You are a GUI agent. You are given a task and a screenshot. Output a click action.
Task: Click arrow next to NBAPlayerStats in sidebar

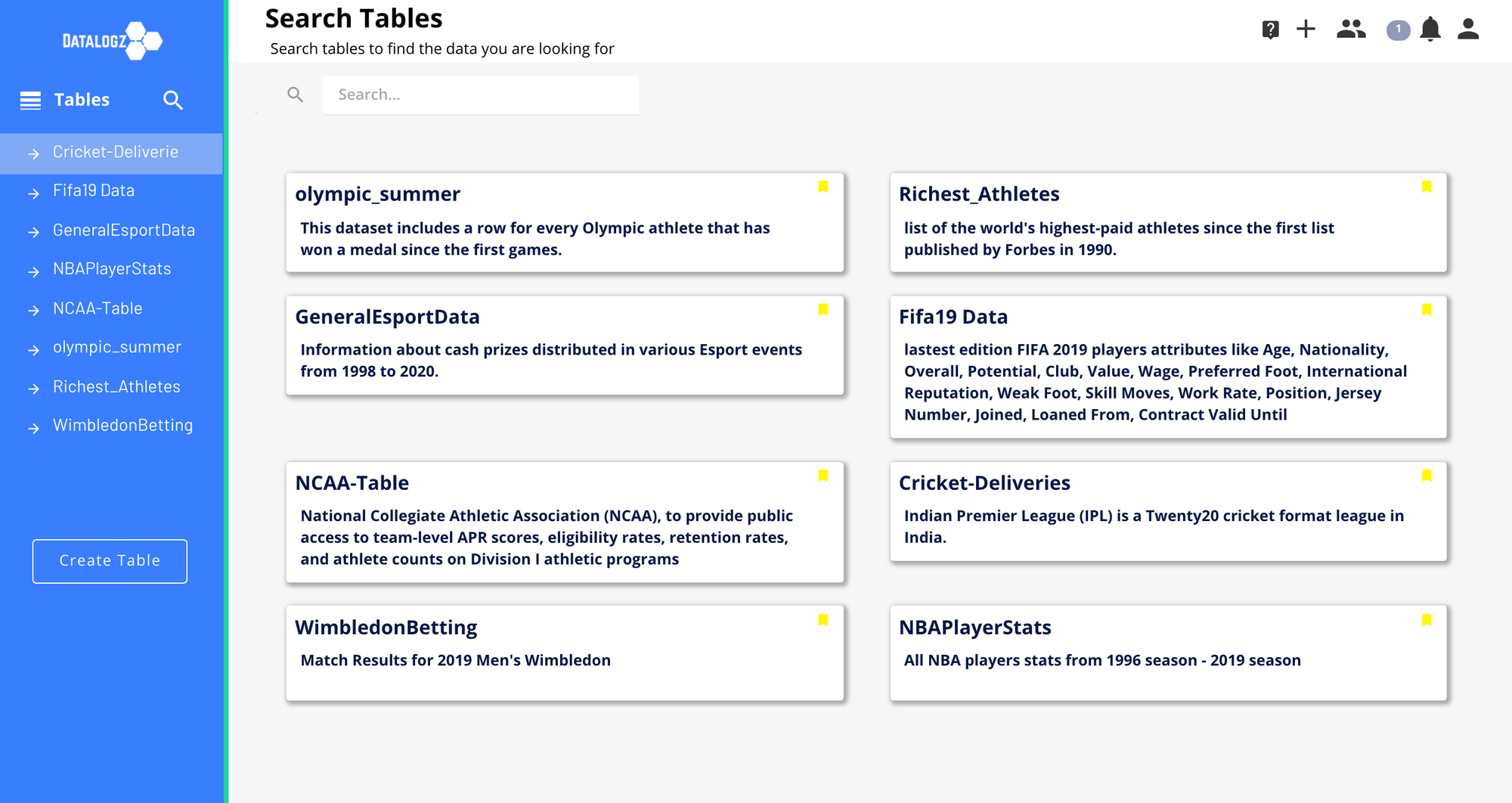coord(33,271)
